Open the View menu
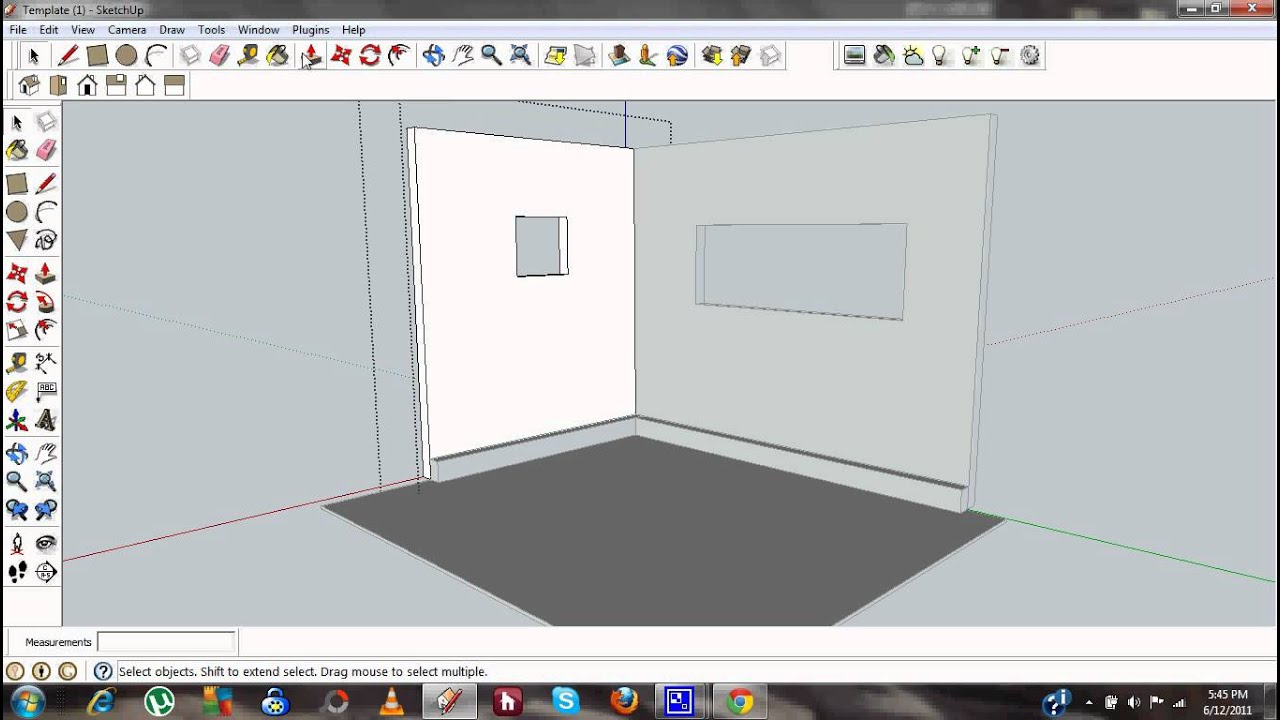Screen dimensions: 1280x720 [83, 30]
